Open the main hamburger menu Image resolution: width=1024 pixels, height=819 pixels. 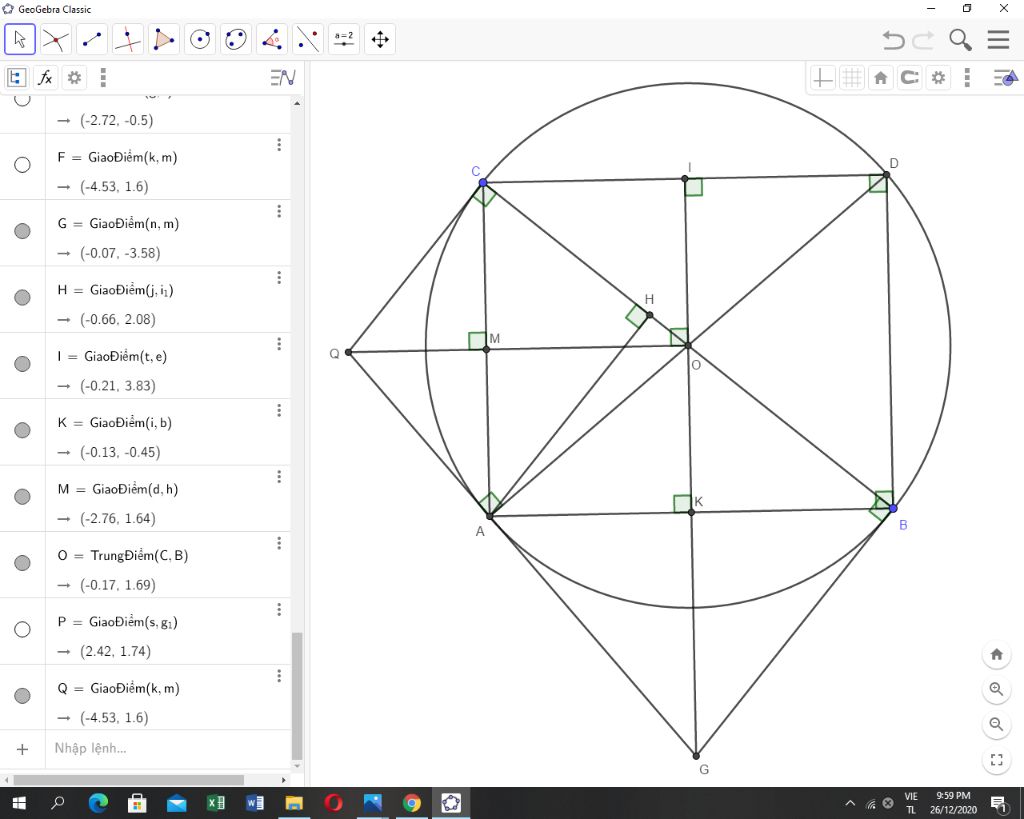click(x=999, y=40)
